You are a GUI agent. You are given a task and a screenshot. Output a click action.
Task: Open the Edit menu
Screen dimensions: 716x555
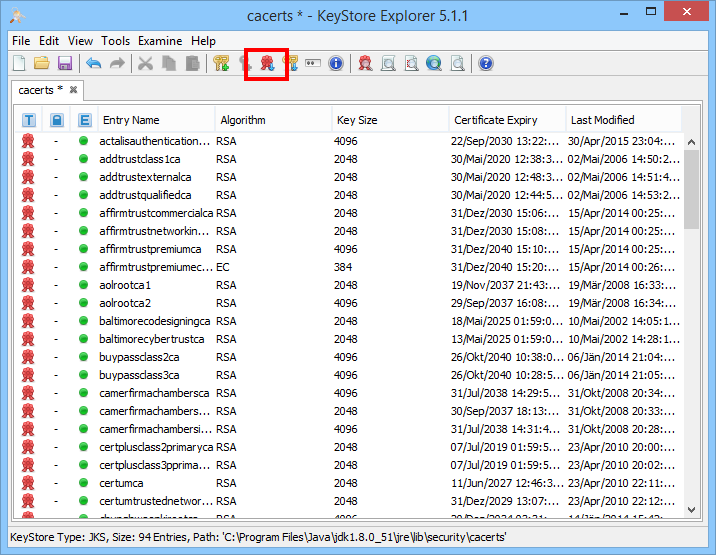49,41
